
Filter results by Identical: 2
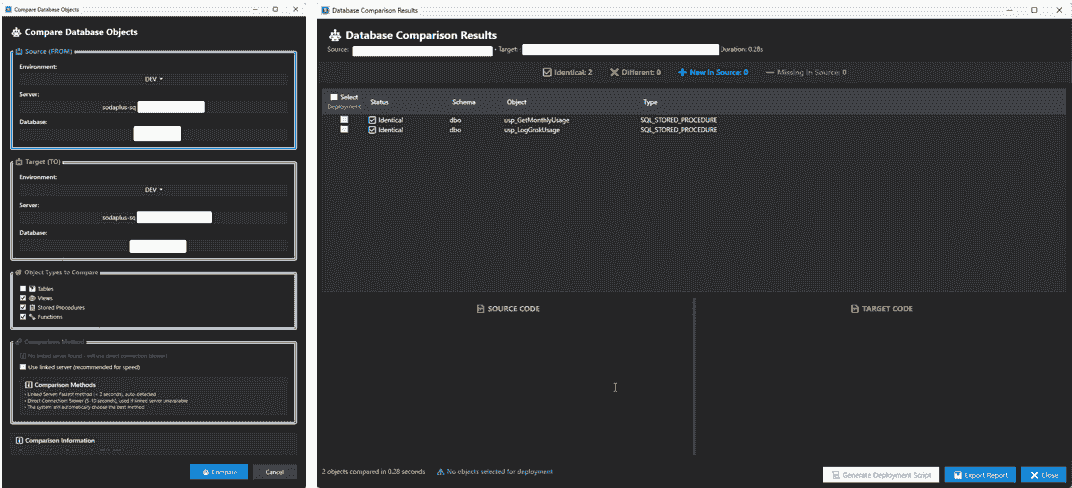coord(566,73)
